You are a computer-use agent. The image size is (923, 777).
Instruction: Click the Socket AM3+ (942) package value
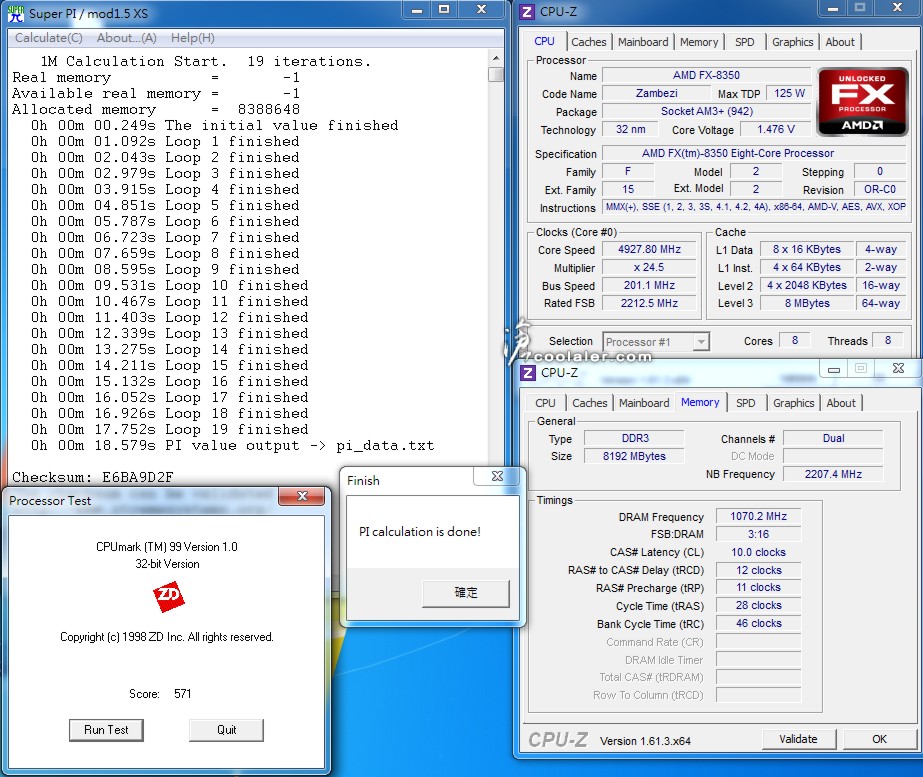706,111
